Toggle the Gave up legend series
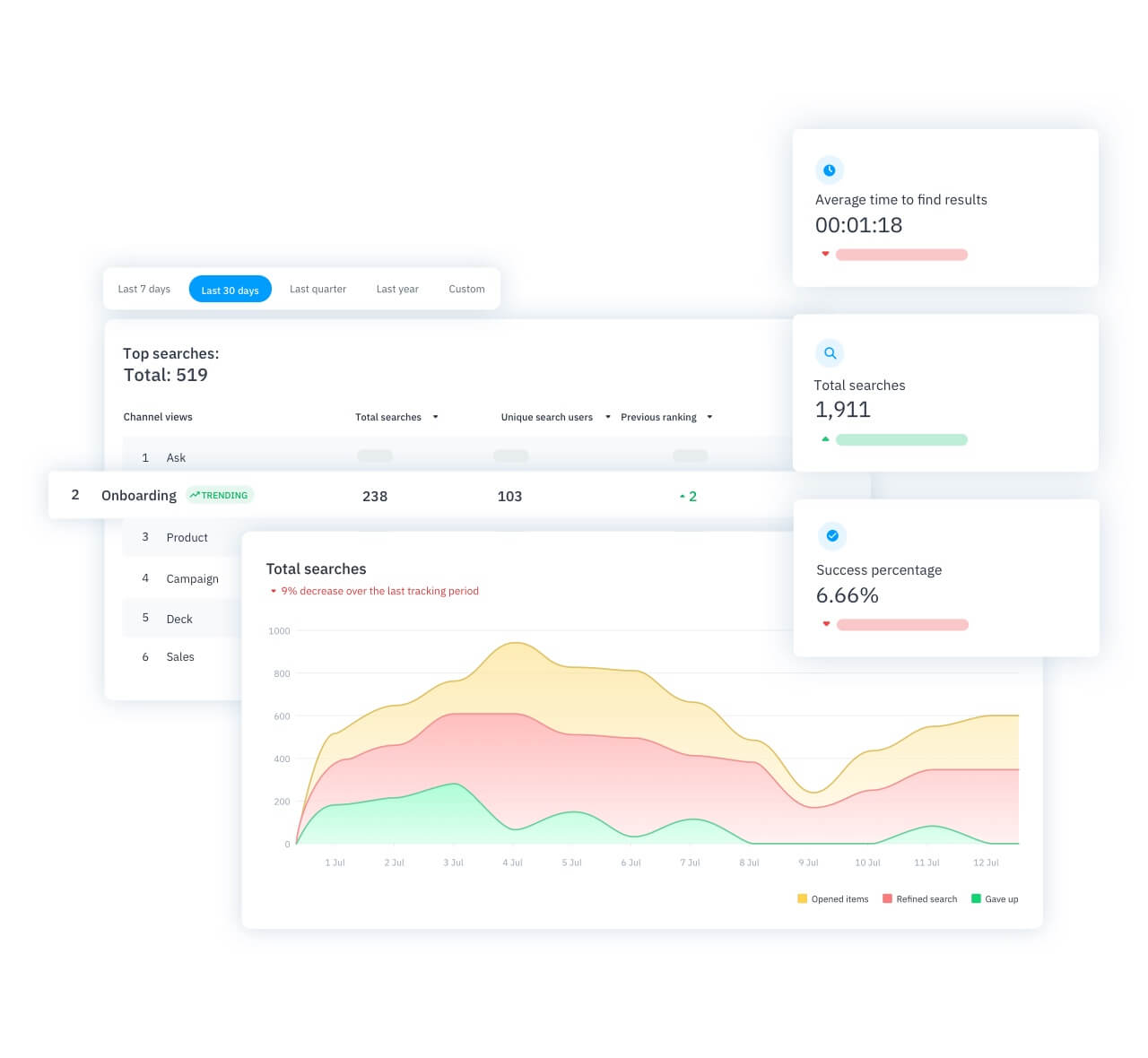The height and width of the screenshot is (1058, 1148). point(995,898)
